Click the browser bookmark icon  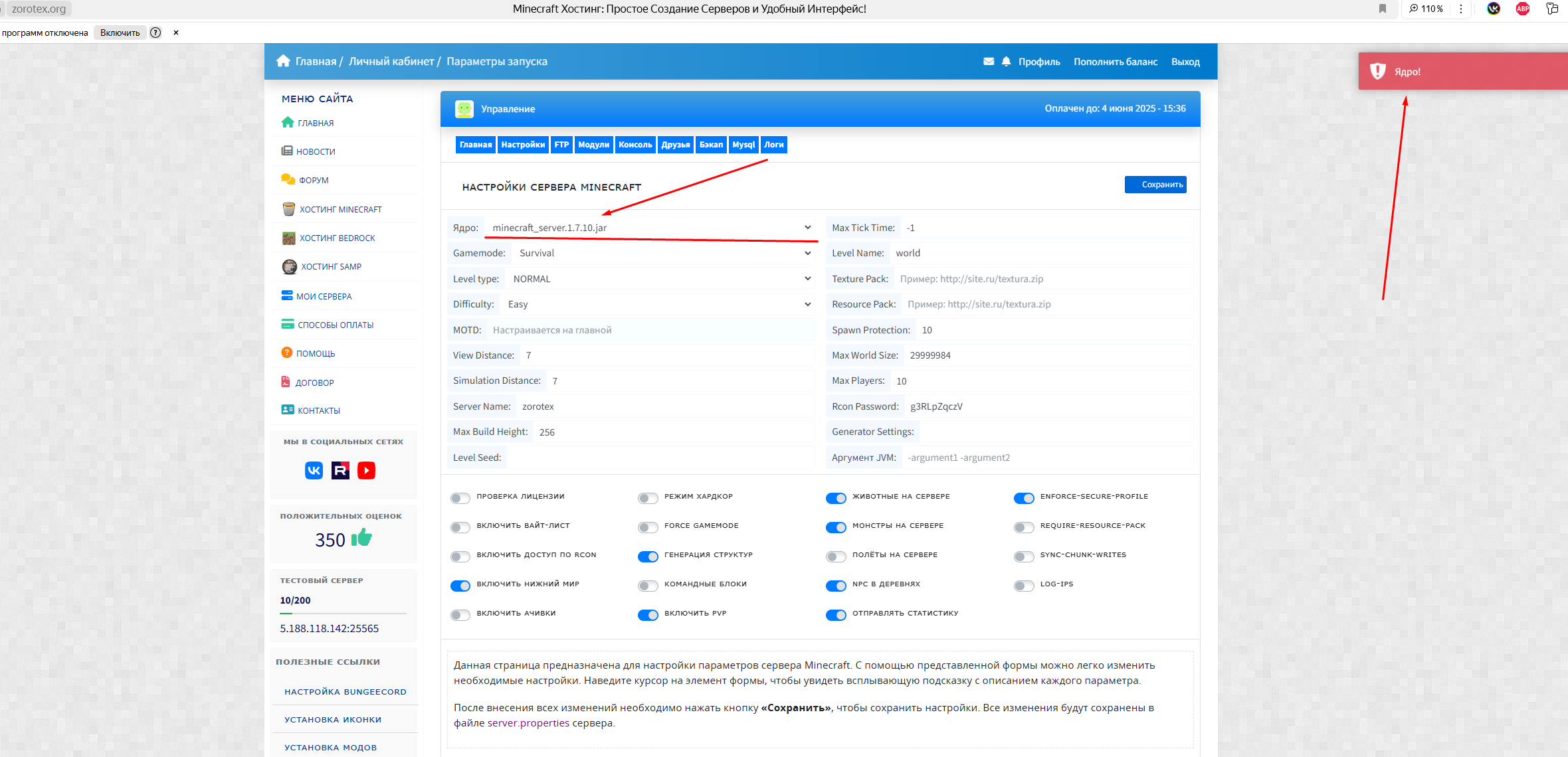(1383, 9)
